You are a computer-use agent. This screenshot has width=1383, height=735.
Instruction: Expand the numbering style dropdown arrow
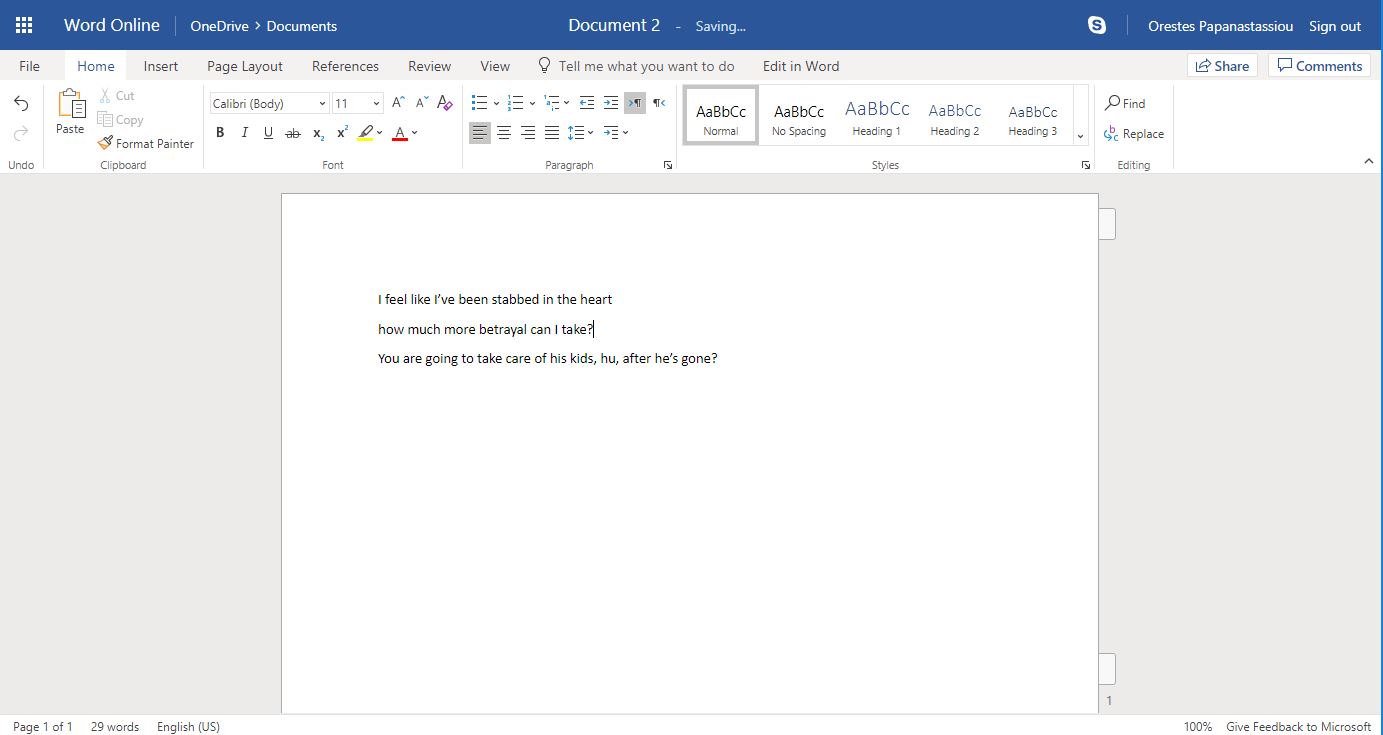(532, 103)
